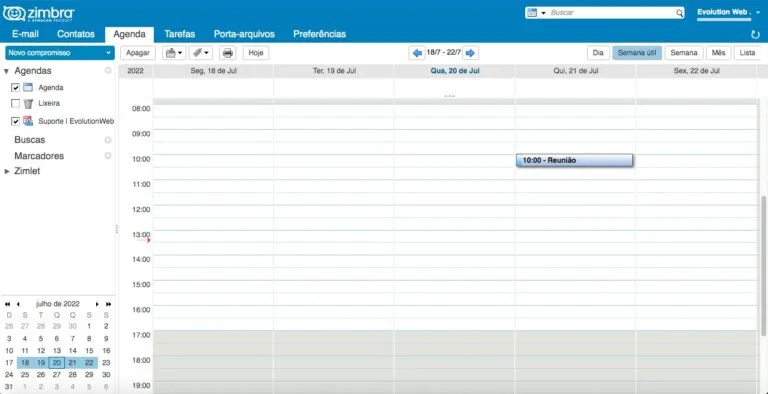Click the Qua, 20 de Jul column header
768x394 pixels.
pyautogui.click(x=455, y=71)
